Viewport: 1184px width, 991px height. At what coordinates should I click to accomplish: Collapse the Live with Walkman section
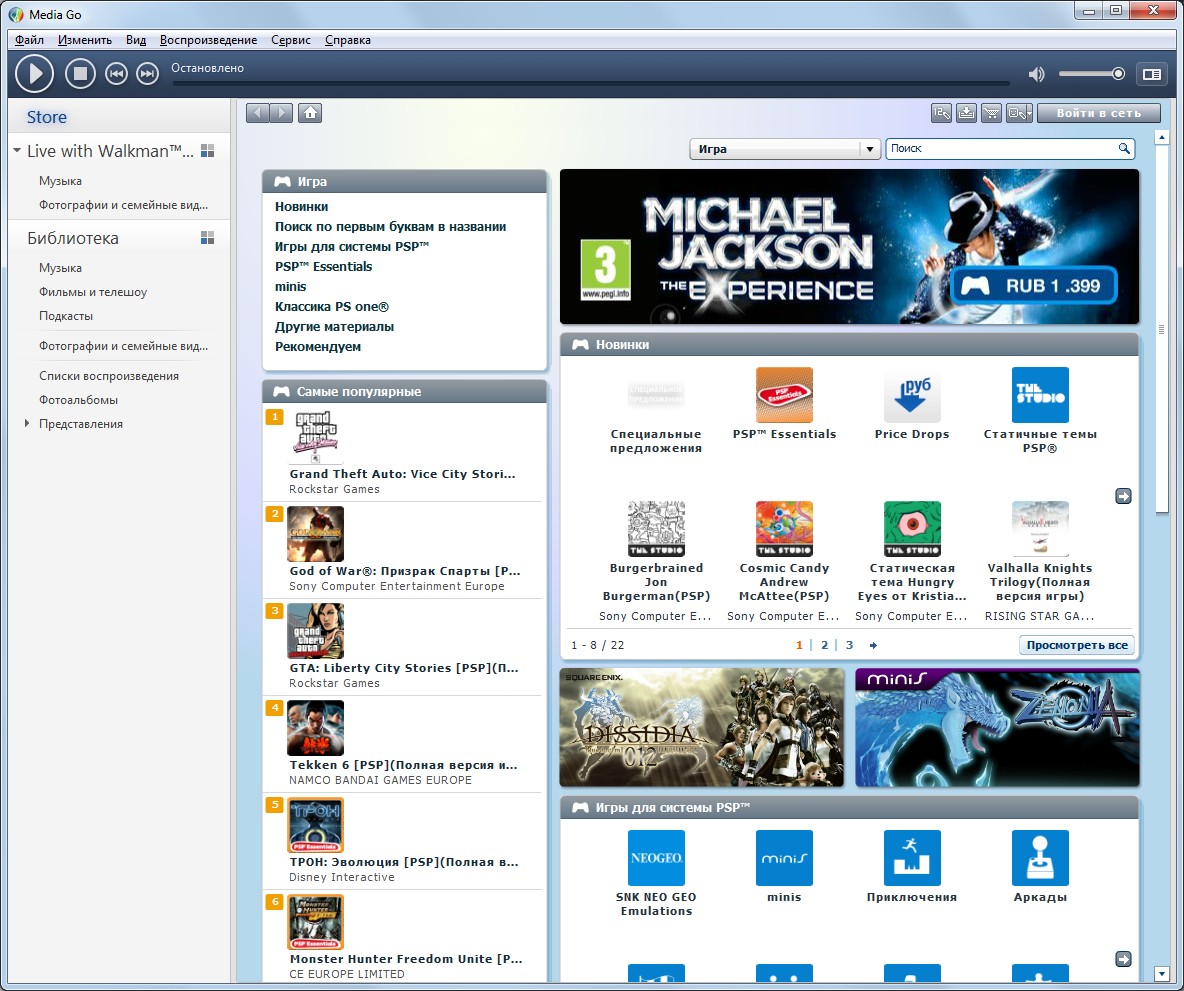(17, 151)
